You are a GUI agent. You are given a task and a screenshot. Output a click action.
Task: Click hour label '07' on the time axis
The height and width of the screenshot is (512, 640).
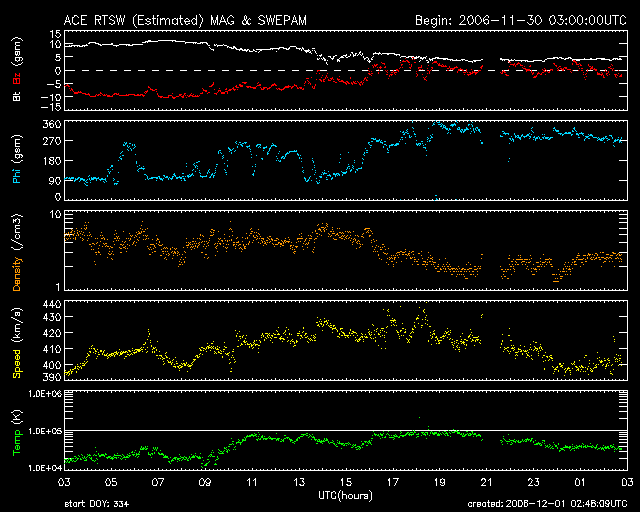(158, 483)
